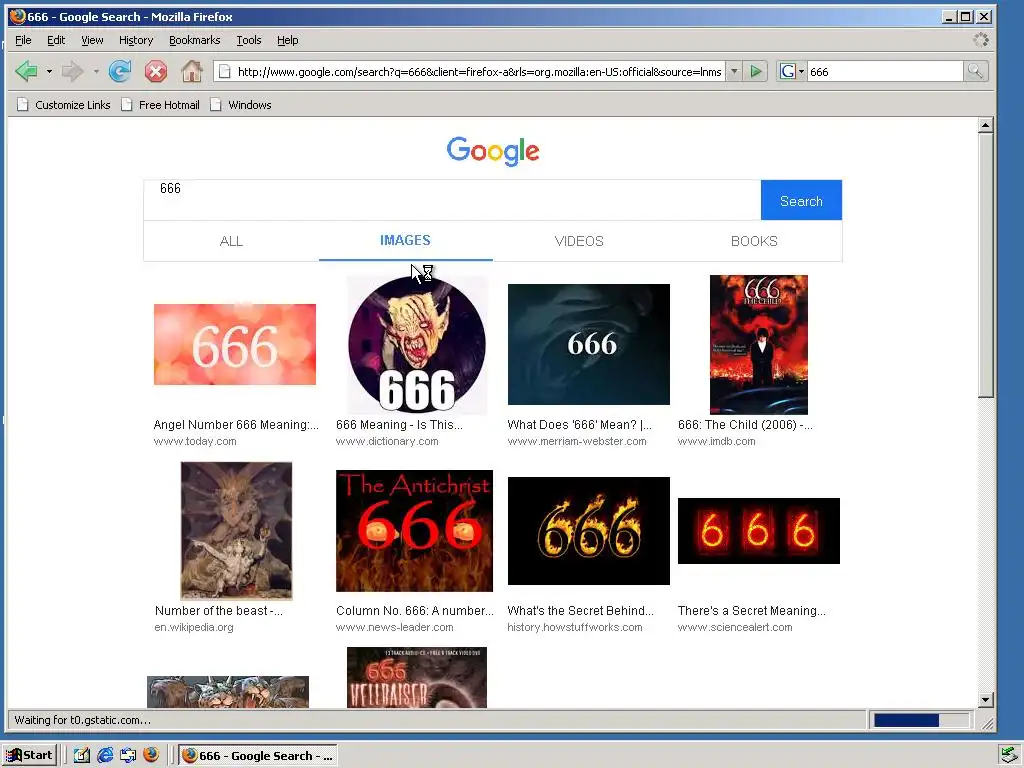Click the Free Hotmail bookmark icon
The image size is (1024, 768).
click(x=127, y=104)
